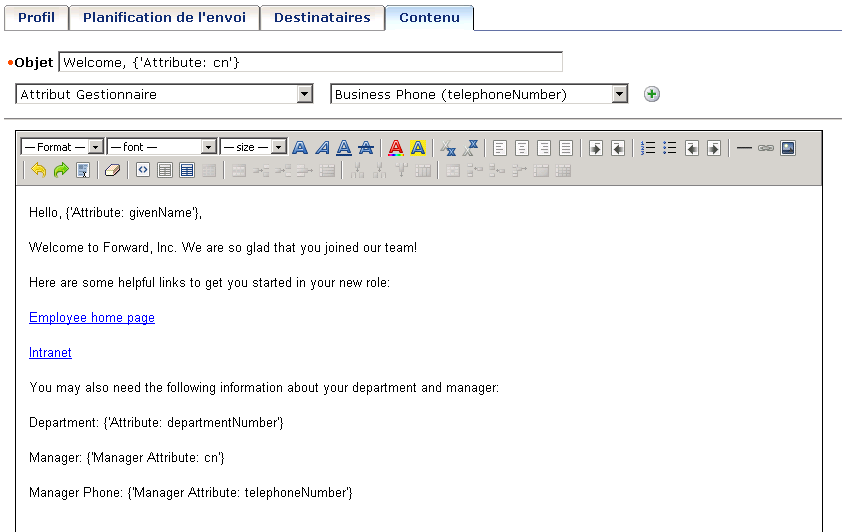Image resolution: width=842 pixels, height=532 pixels.
Task: Add attribute with the green plus icon
Action: tap(651, 94)
